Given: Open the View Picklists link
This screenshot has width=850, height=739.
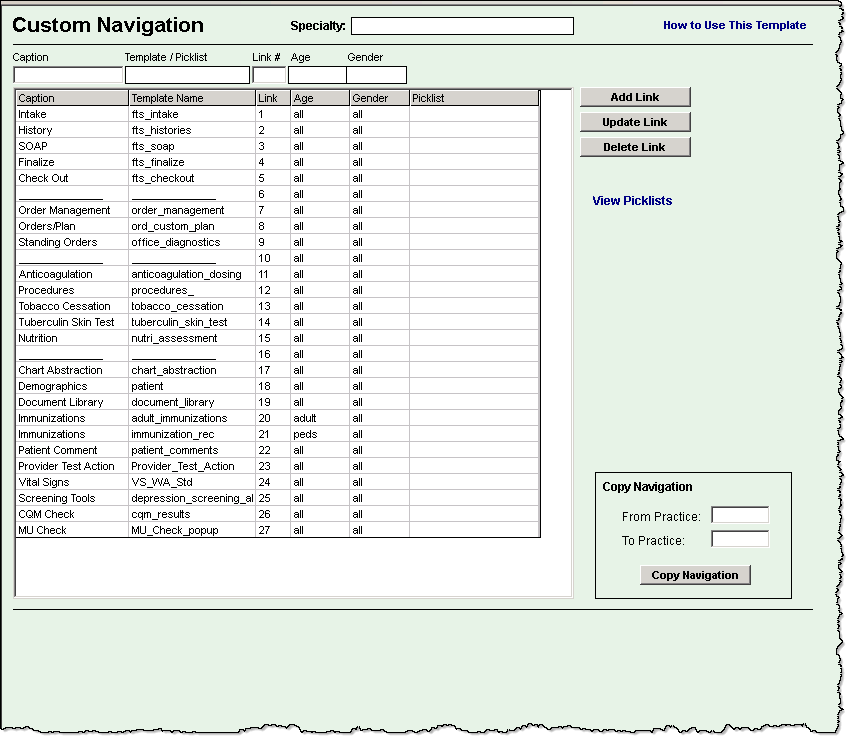Looking at the screenshot, I should [x=632, y=201].
